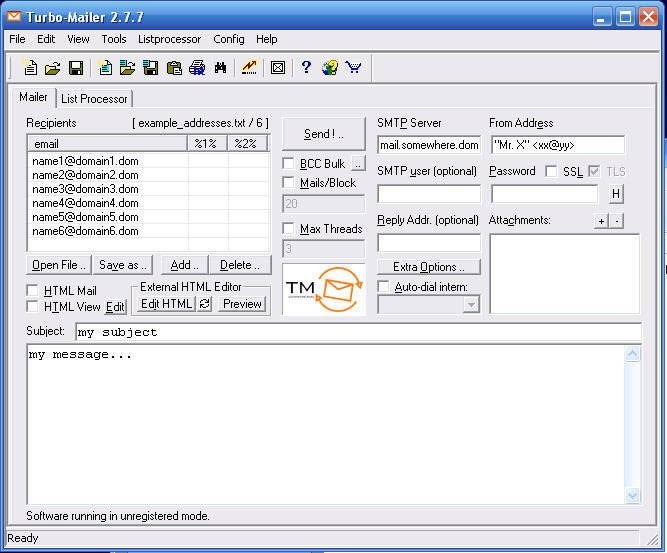Viewport: 667px width, 553px height.
Task: Click the blue question mark help icon
Action: coord(307,68)
